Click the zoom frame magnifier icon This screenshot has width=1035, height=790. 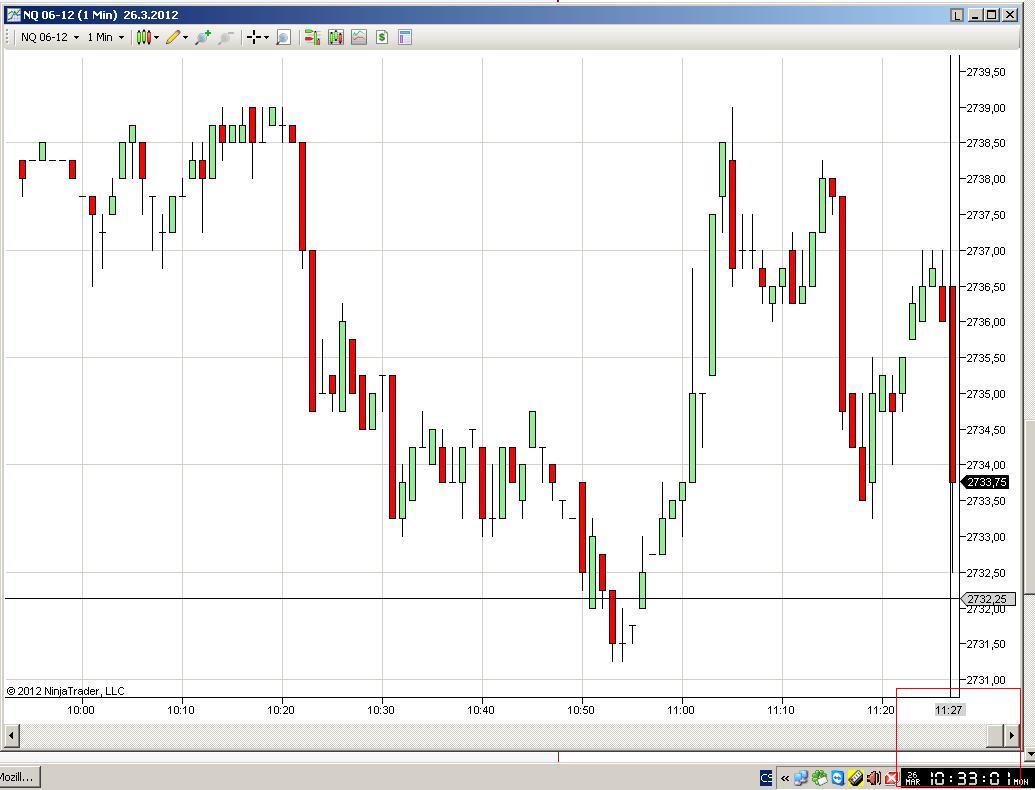point(283,38)
